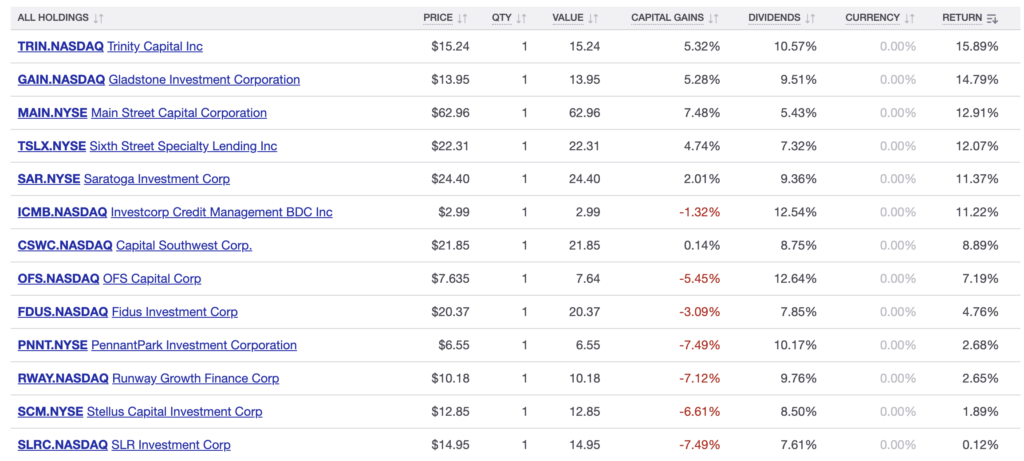Click the Saratoga Investment Corp link
This screenshot has height=461, width=1024.
click(x=161, y=179)
